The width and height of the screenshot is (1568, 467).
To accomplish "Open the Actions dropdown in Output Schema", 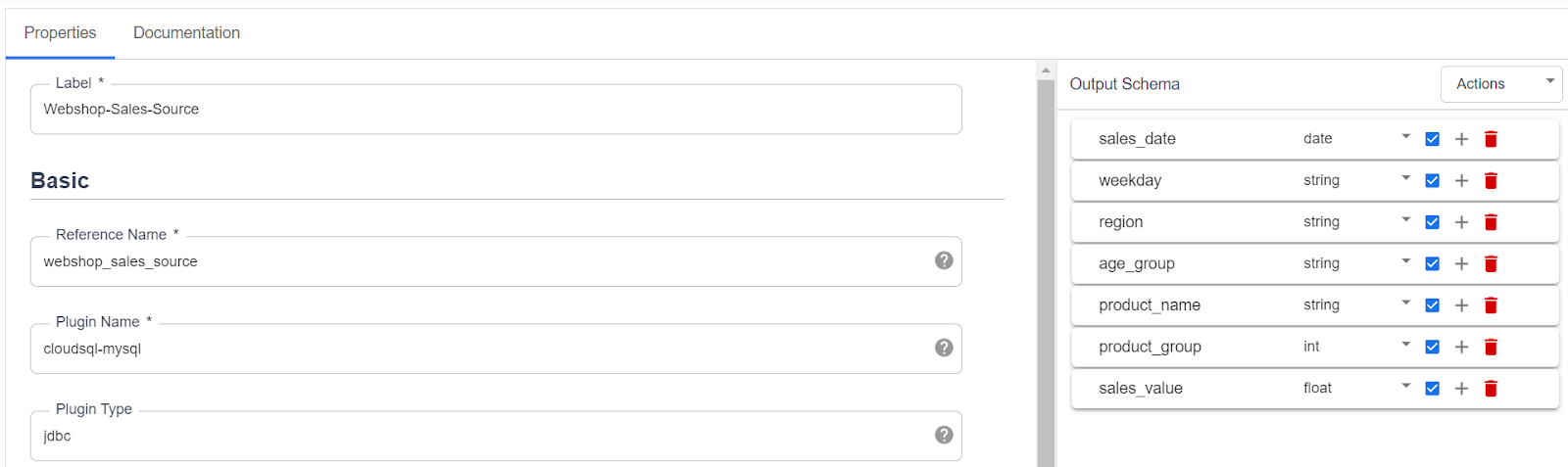I will (x=1501, y=84).
